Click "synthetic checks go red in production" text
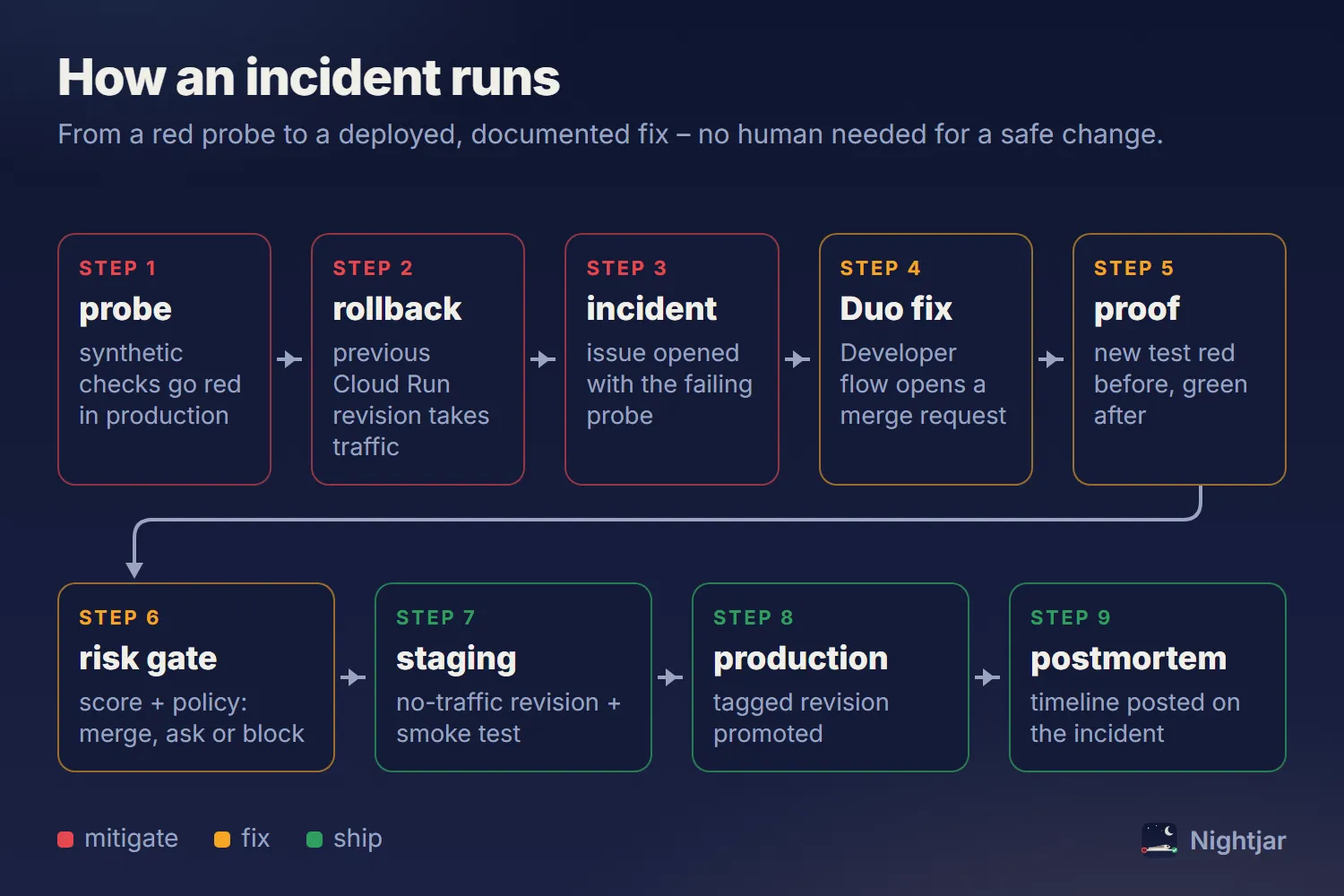This screenshot has width=1344, height=896. coord(160,384)
